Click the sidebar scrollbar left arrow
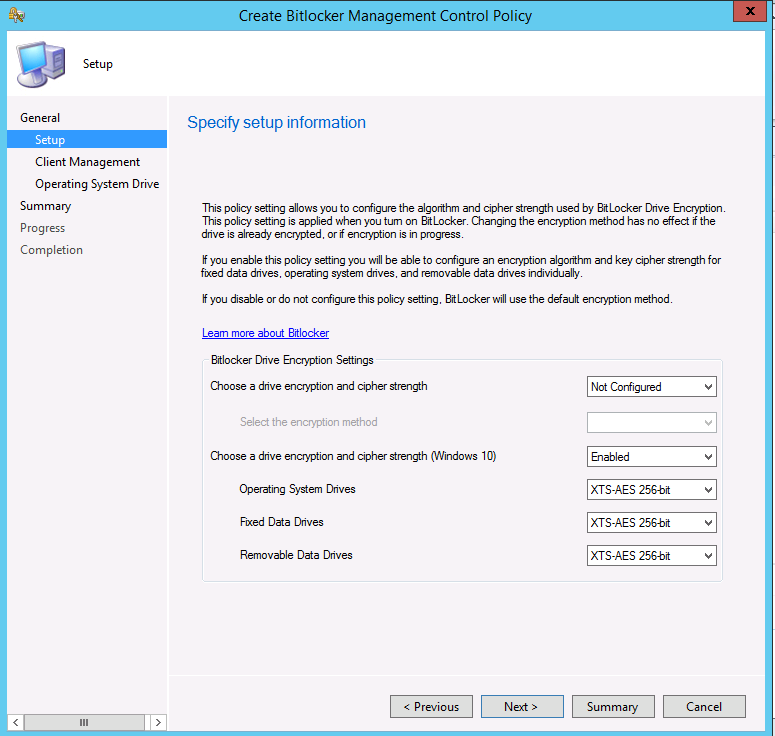 [15, 722]
